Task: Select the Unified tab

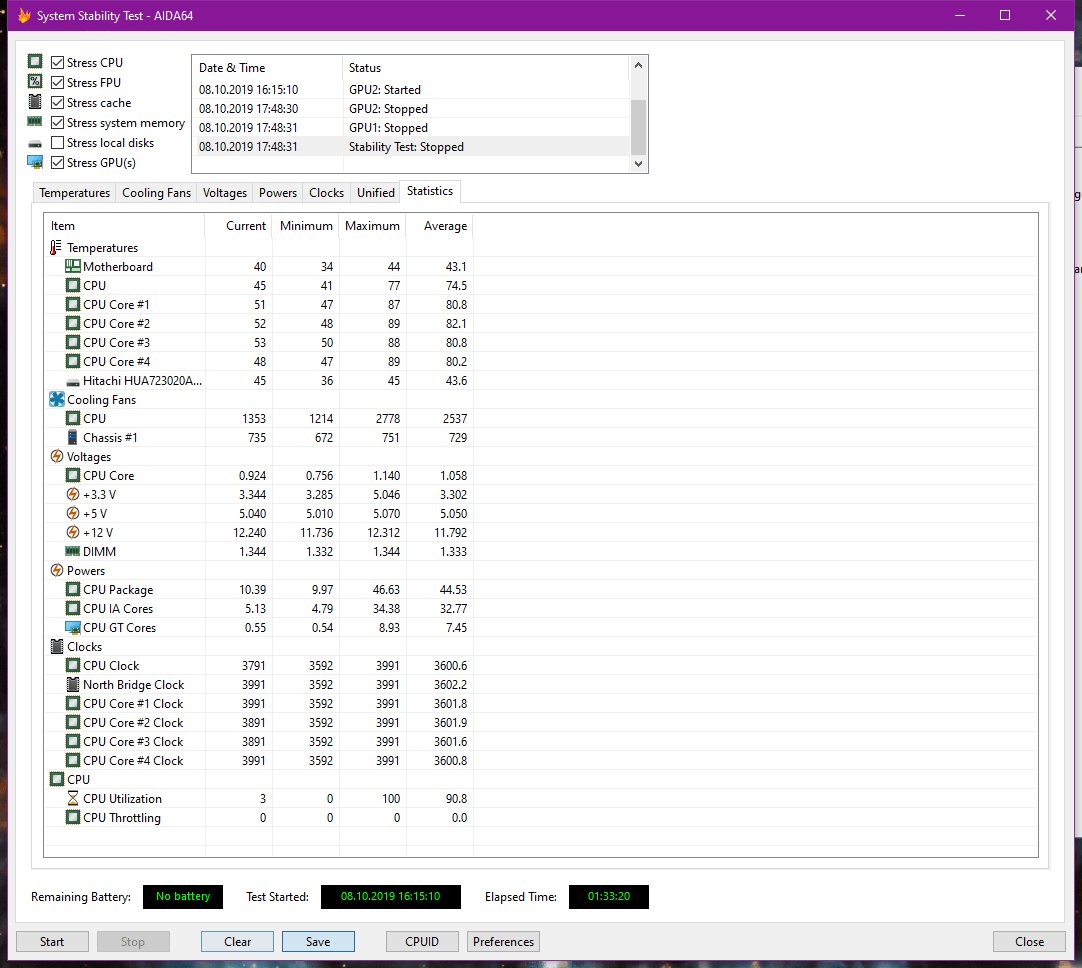Action: 376,192
